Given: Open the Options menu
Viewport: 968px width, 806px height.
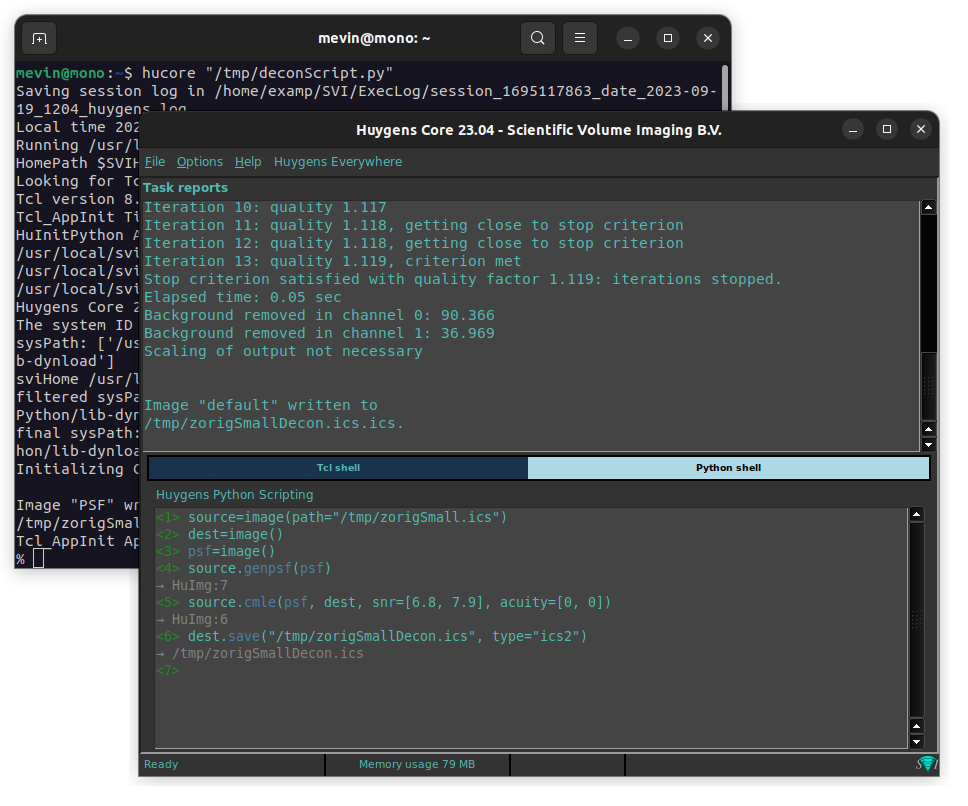Looking at the screenshot, I should coord(200,162).
